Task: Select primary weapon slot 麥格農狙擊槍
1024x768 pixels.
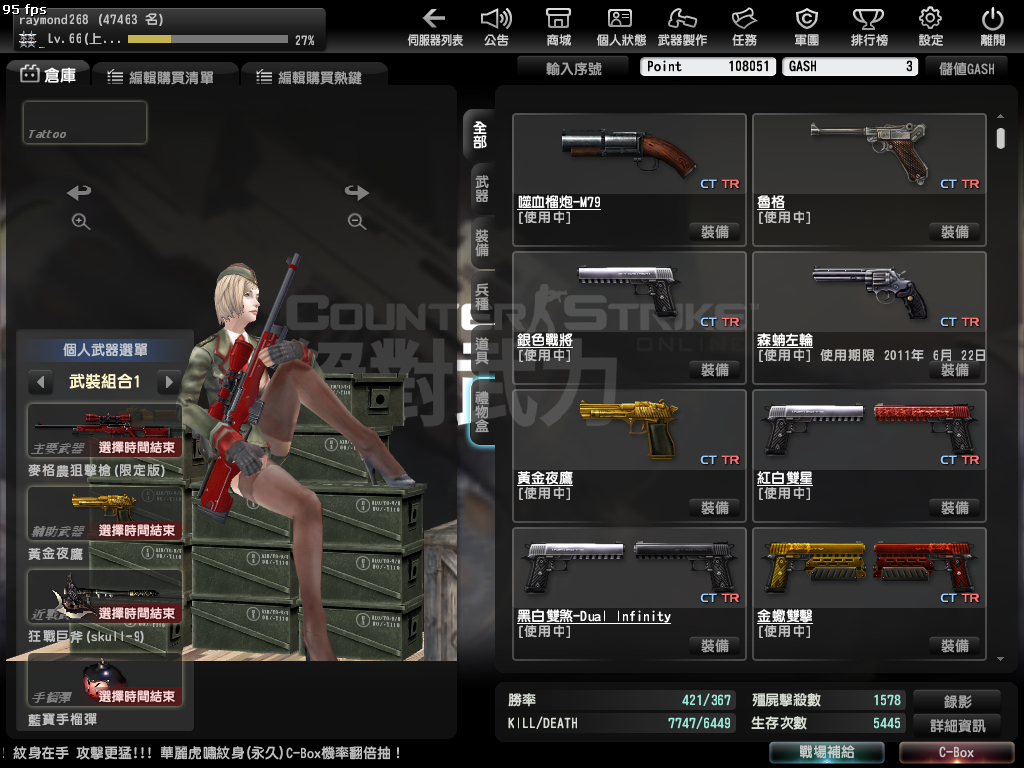Action: [x=104, y=430]
